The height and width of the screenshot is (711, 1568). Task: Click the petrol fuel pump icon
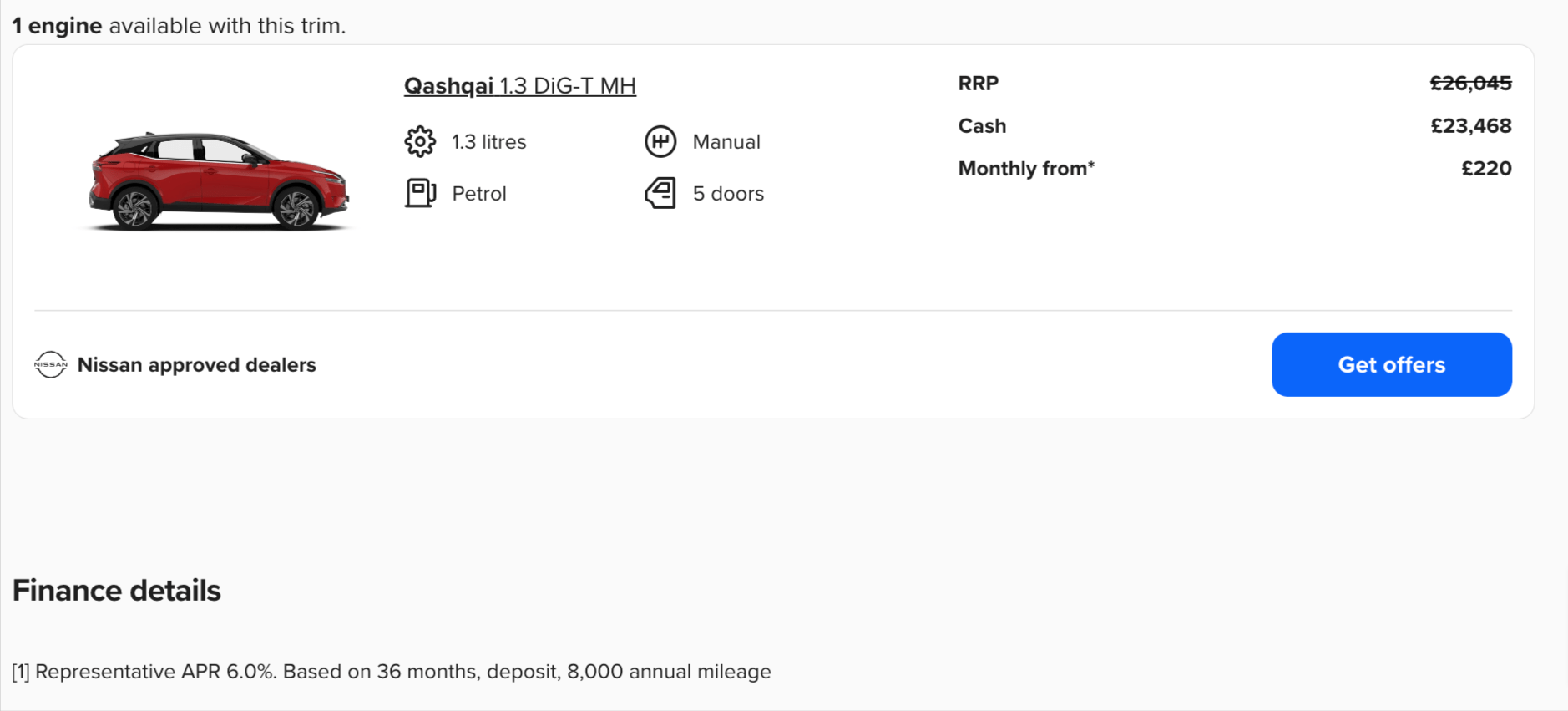(420, 193)
